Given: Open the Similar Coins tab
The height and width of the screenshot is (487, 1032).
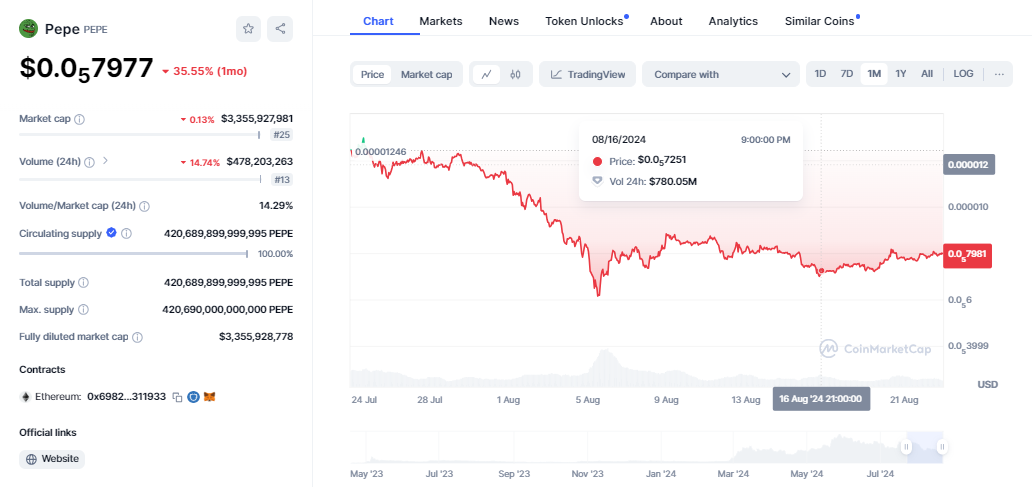Looking at the screenshot, I should [819, 21].
